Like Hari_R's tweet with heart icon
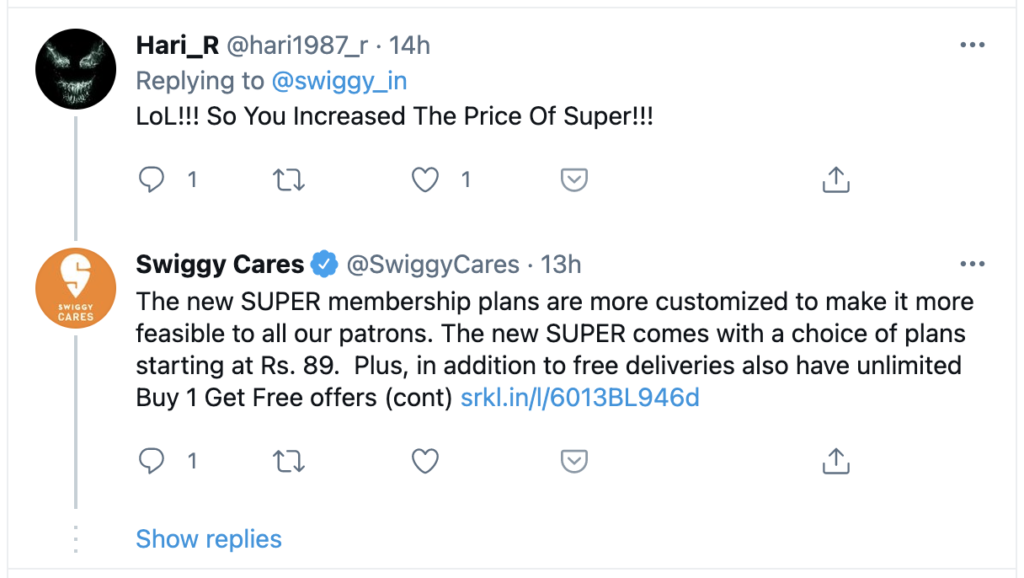 (x=427, y=180)
